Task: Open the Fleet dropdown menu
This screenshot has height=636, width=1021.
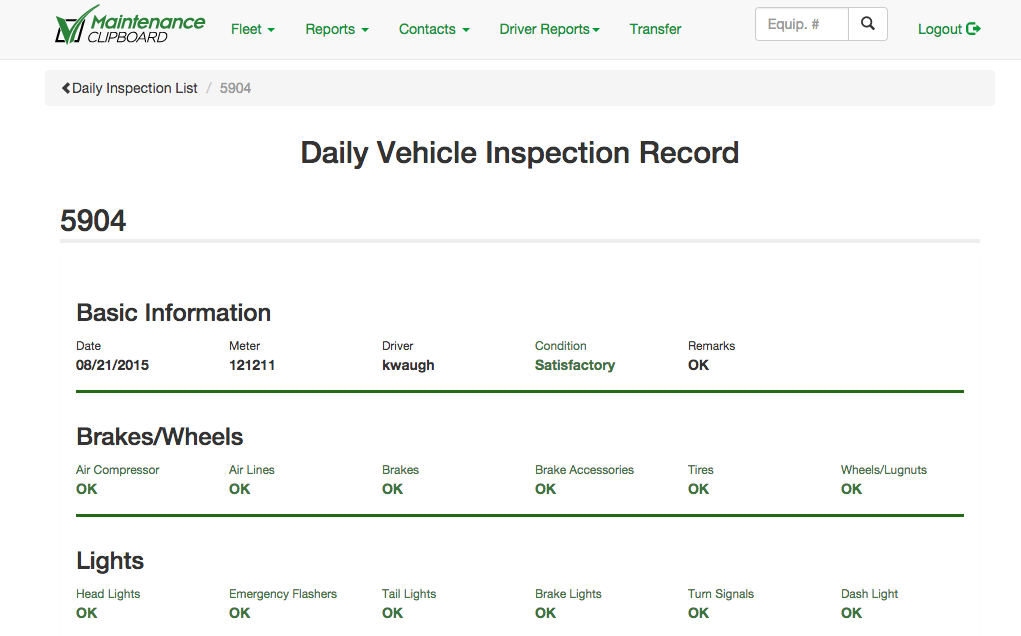Action: 252,29
